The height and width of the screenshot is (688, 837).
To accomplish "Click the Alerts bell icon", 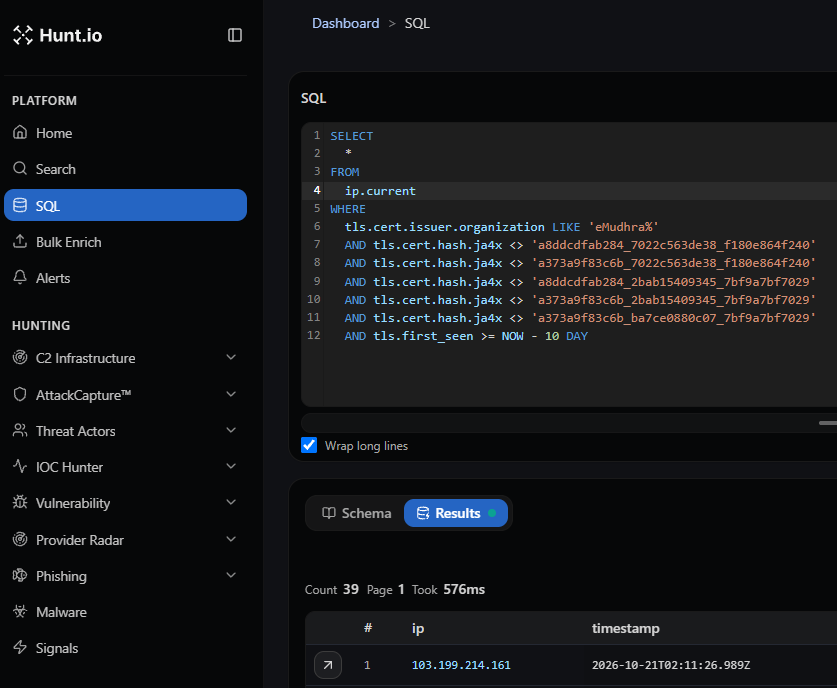I will click(20, 278).
